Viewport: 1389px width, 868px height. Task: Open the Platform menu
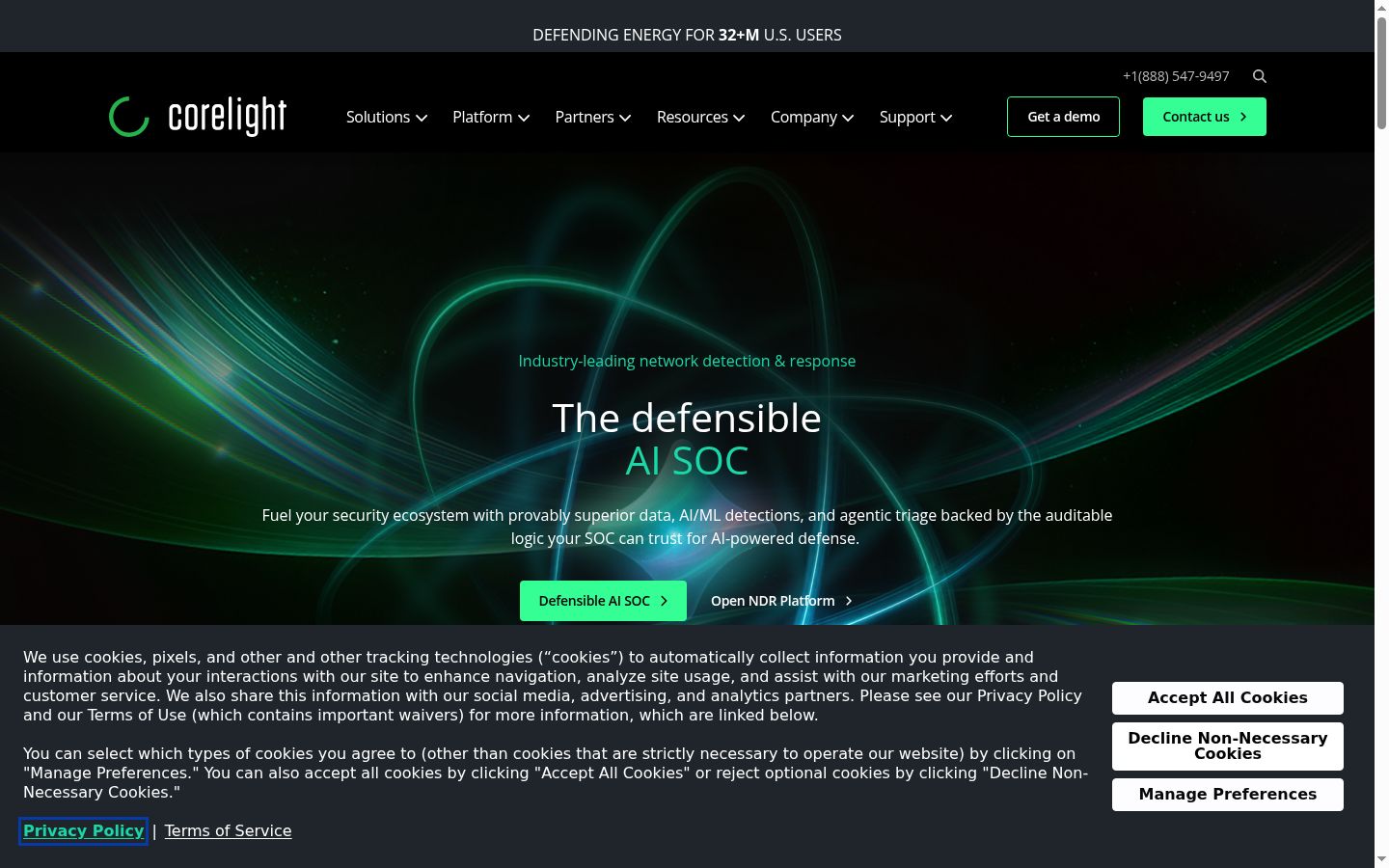(482, 117)
